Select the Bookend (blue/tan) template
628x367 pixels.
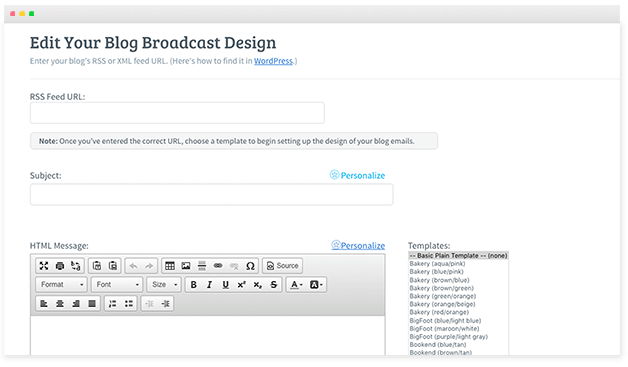coord(458,345)
